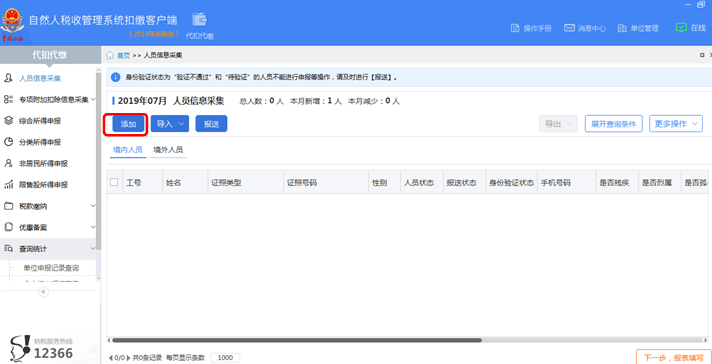Click the horizontal scrollbar below the table

(297, 340)
